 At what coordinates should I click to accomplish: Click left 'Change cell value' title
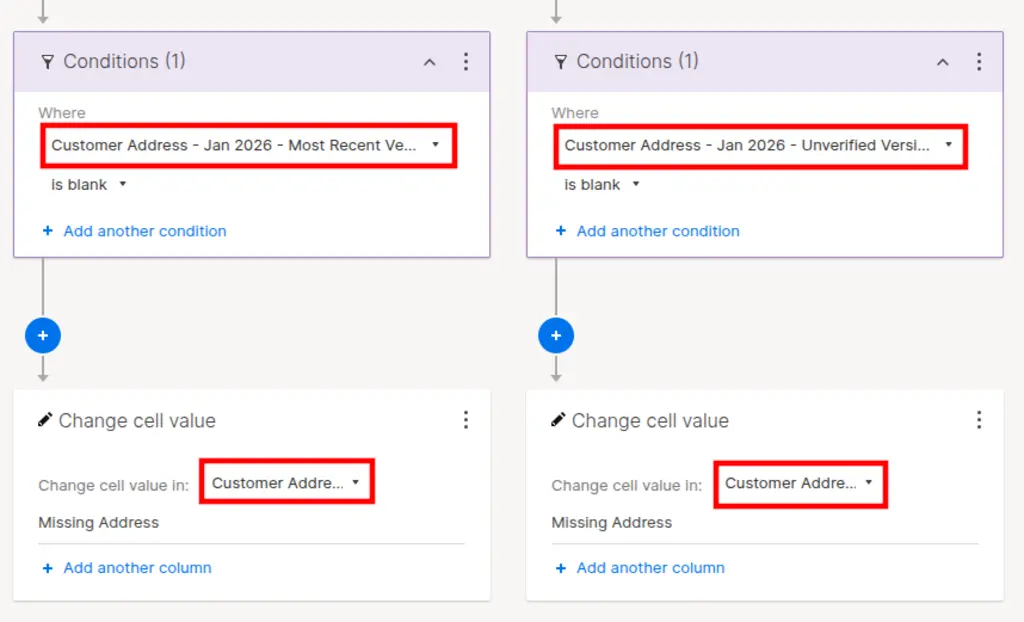pos(137,420)
